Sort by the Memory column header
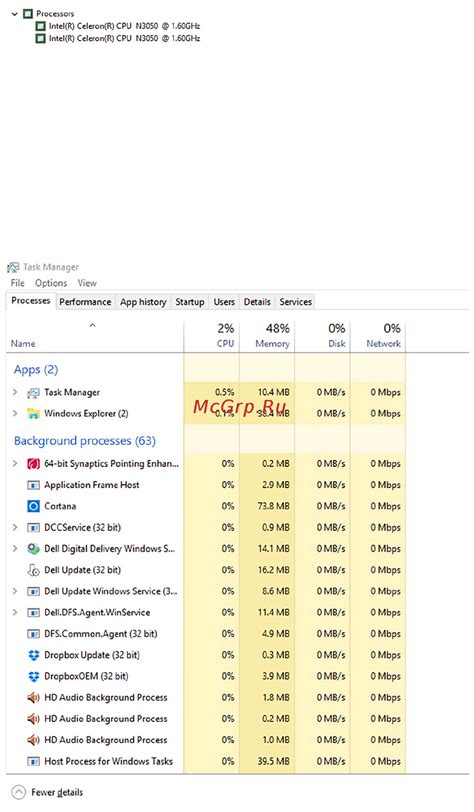This screenshot has width=474, height=812. coord(267,337)
